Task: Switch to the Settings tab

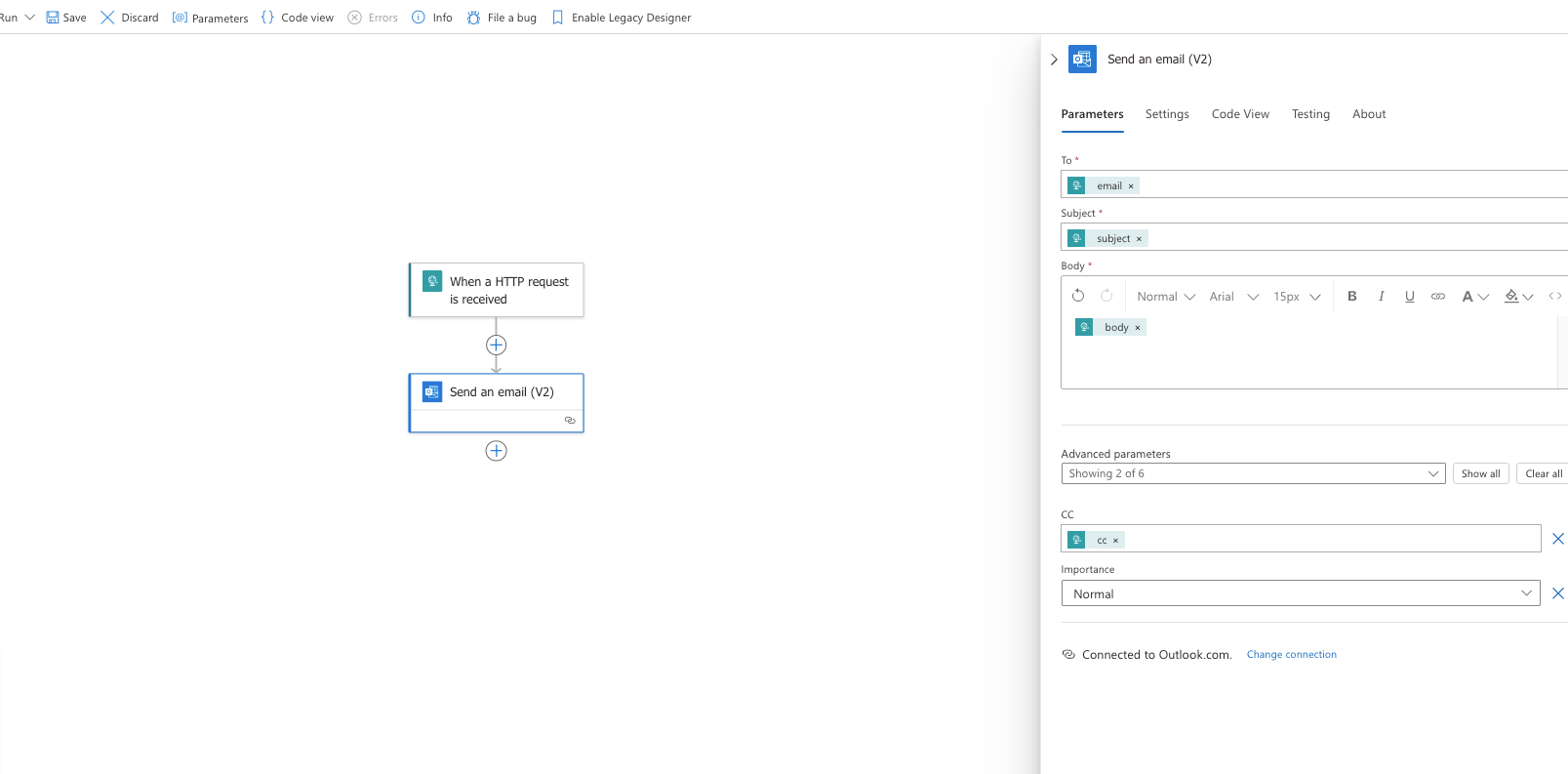Action: 1167,114
